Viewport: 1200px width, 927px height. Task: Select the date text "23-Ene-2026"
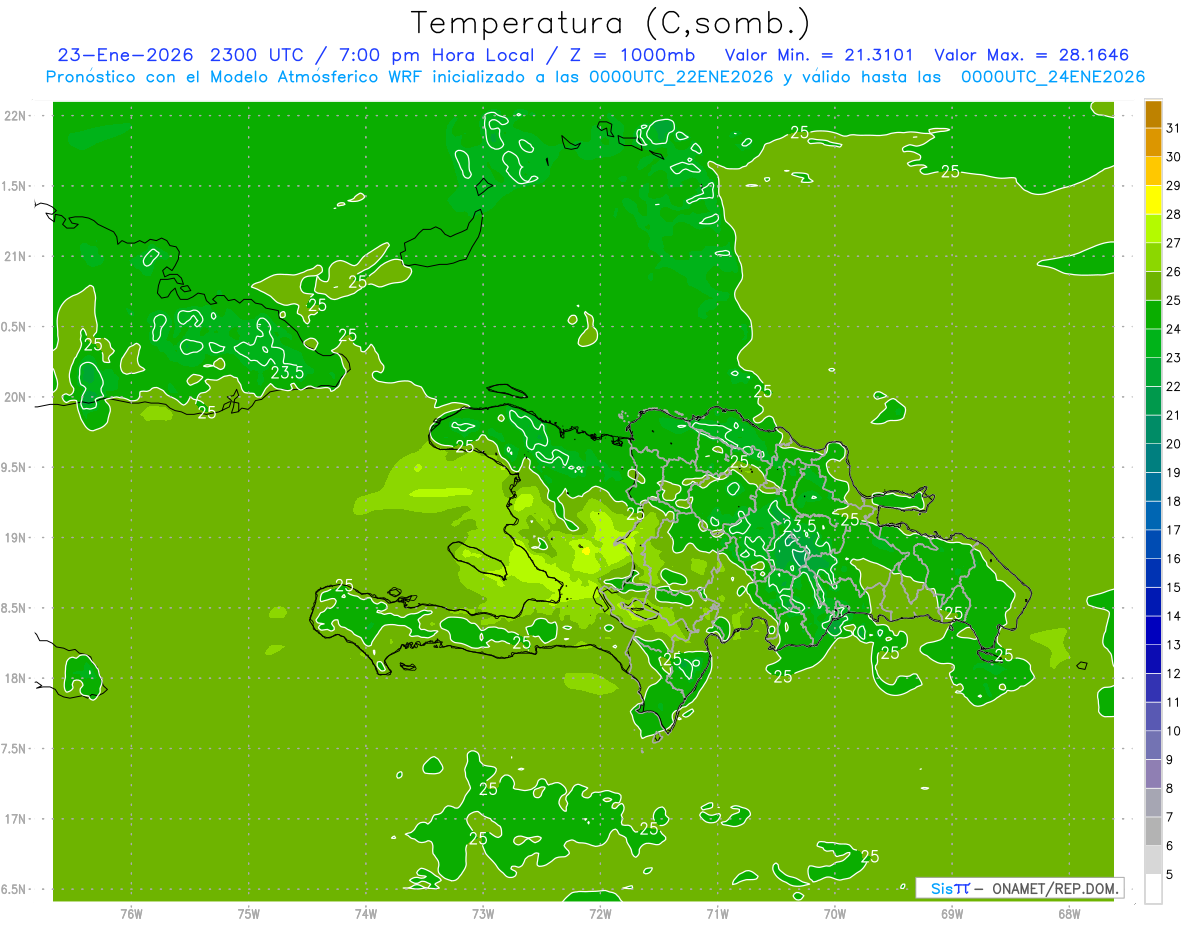coord(126,55)
